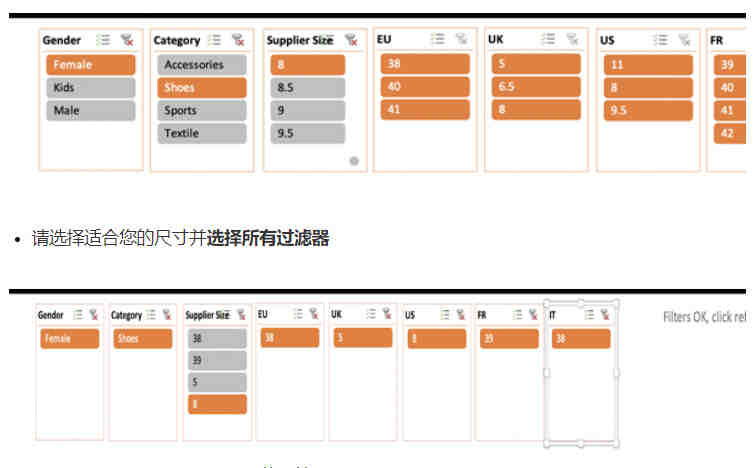The height and width of the screenshot is (468, 753).
Task: Clear filter on upper US slicer
Action: pos(684,40)
